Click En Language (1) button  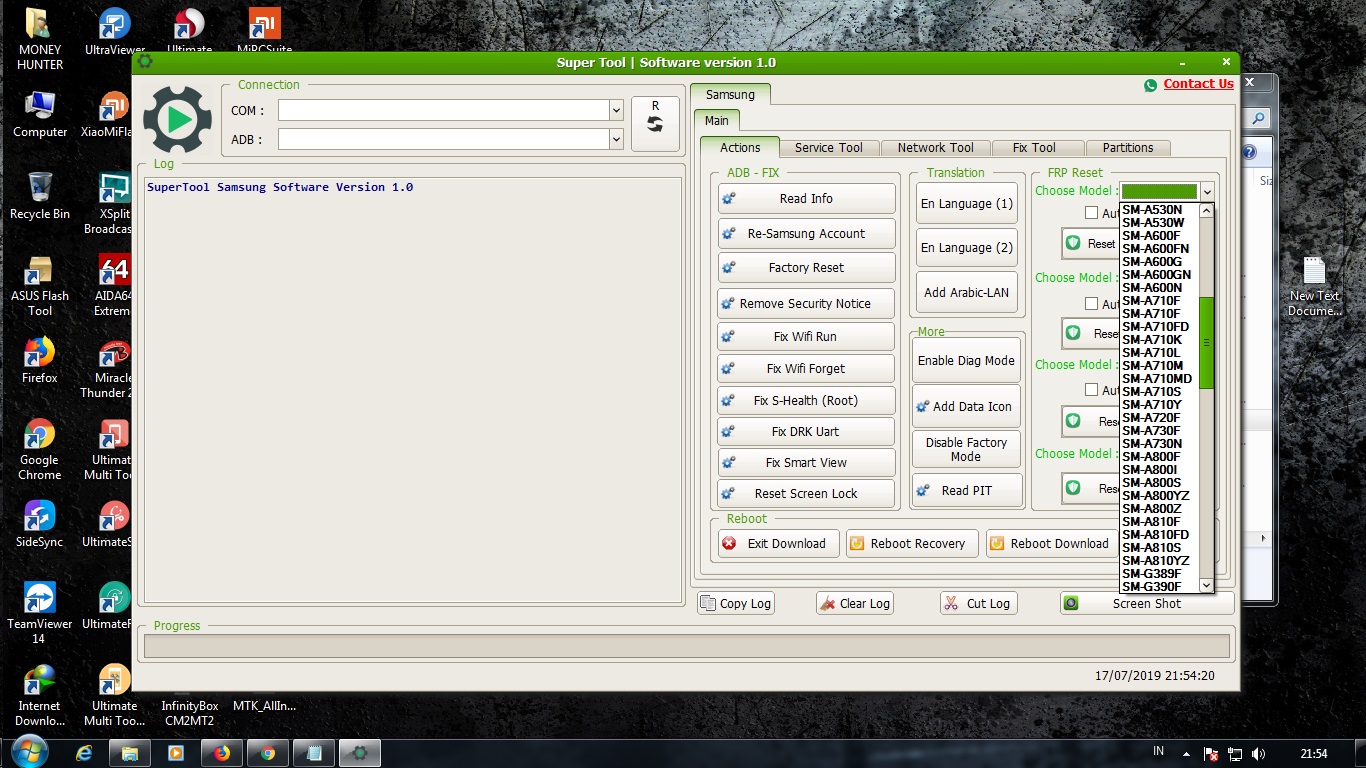point(967,204)
